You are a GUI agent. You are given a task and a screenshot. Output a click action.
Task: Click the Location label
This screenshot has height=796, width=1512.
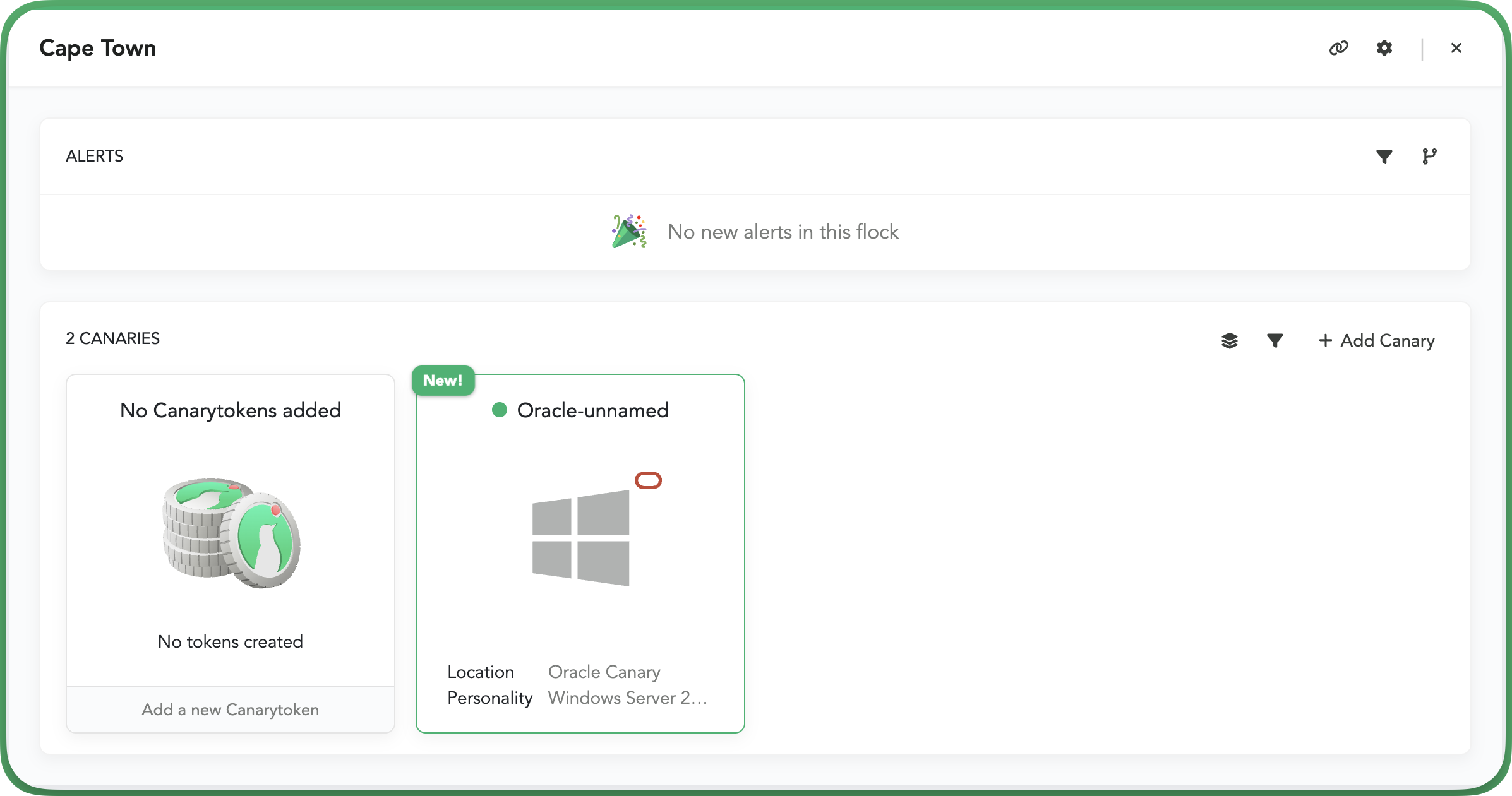pyautogui.click(x=481, y=672)
